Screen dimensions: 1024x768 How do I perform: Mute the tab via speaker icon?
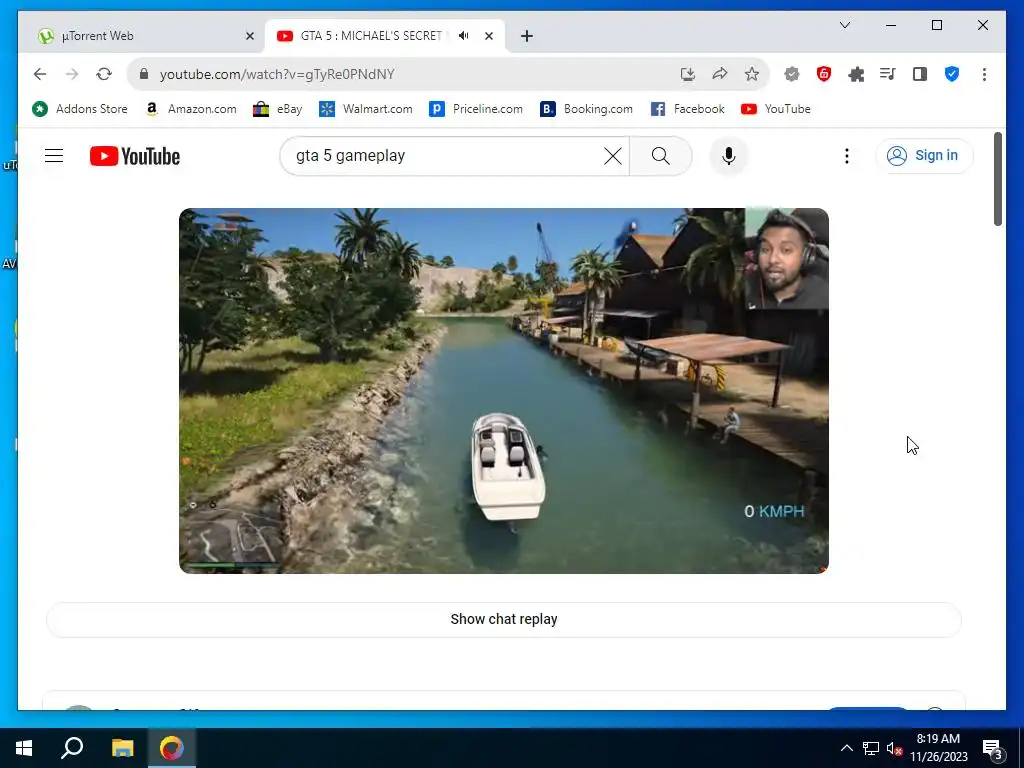pos(464,36)
